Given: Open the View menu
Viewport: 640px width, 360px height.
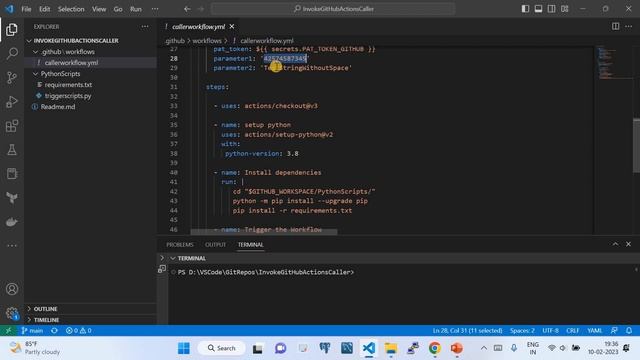Looking at the screenshot, I should [x=99, y=9].
